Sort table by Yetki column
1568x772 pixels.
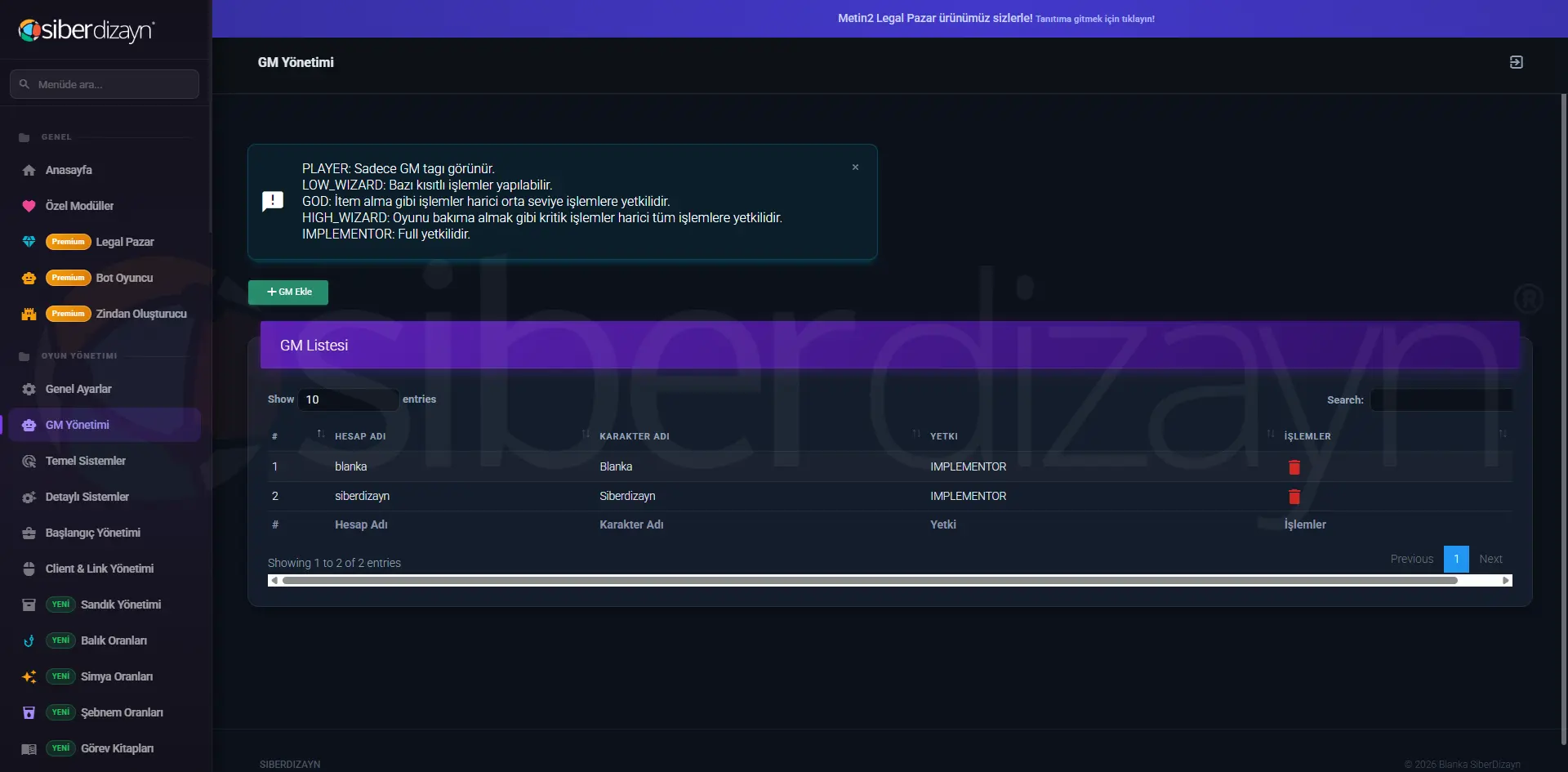tap(944, 436)
